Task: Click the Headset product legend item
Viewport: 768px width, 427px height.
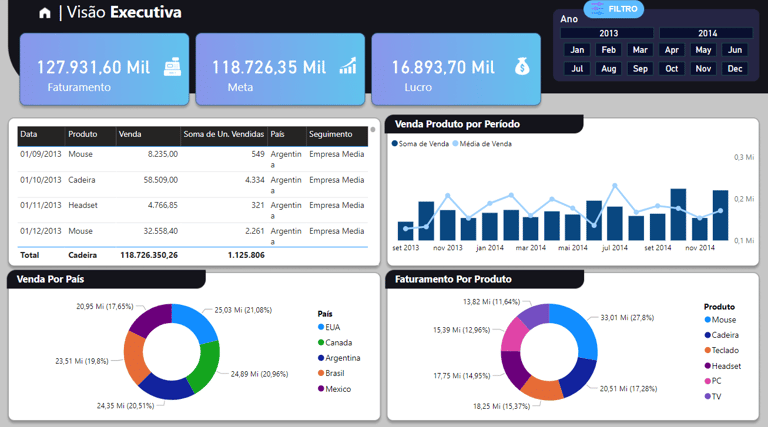Action: [723, 366]
